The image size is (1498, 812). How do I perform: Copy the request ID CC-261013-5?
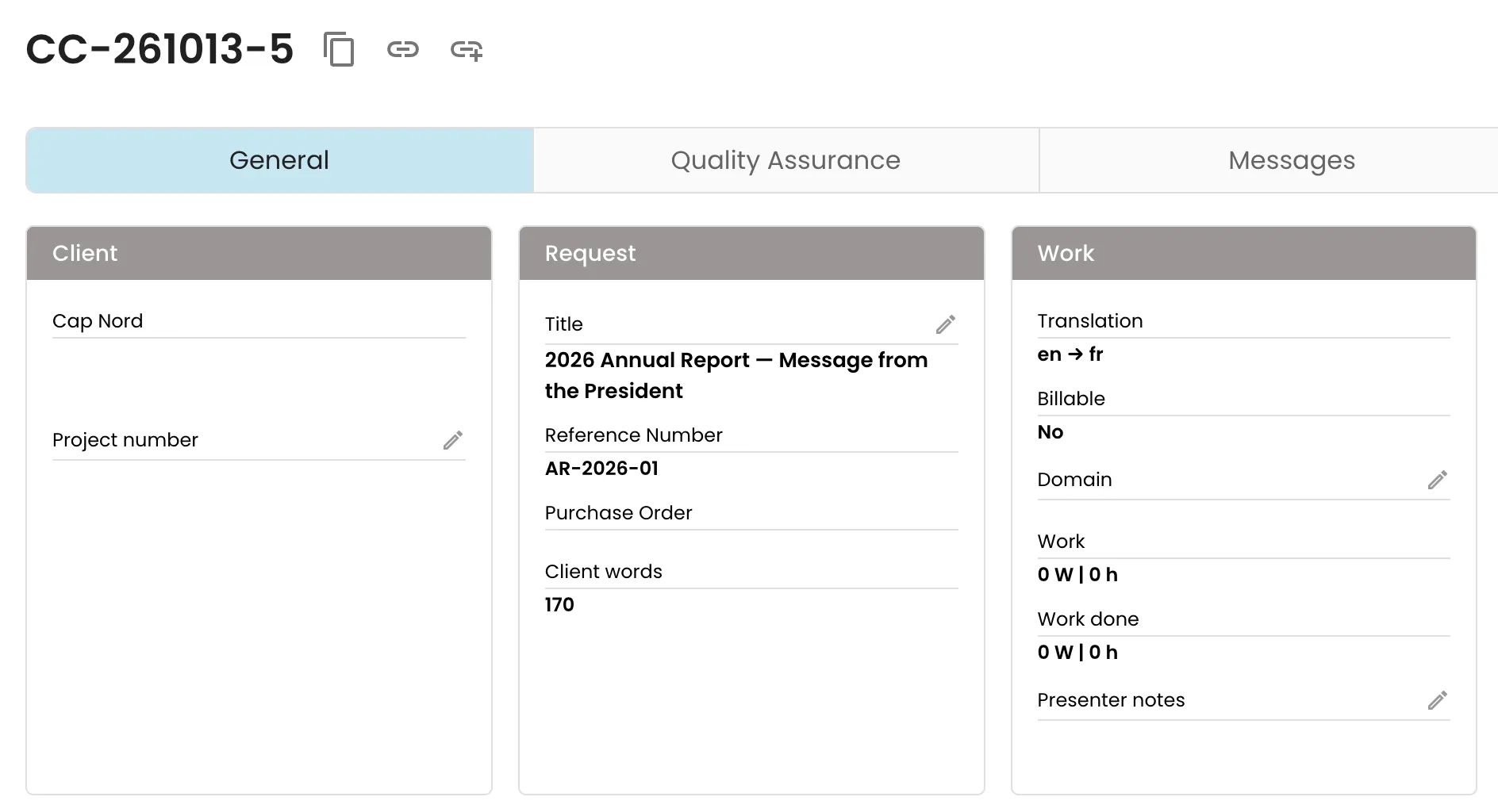click(x=339, y=49)
